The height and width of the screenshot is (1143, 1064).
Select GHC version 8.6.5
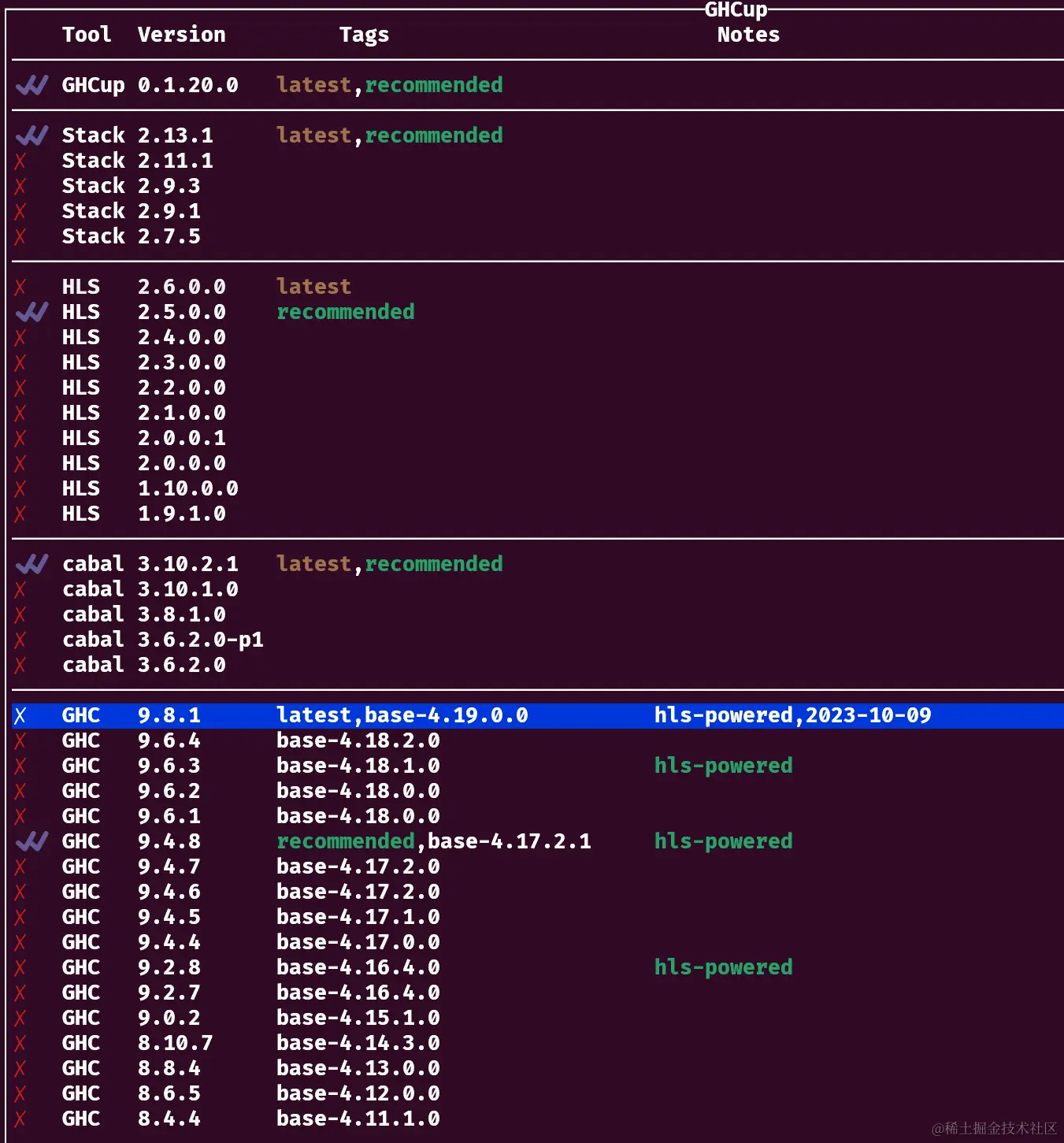coord(169,1093)
